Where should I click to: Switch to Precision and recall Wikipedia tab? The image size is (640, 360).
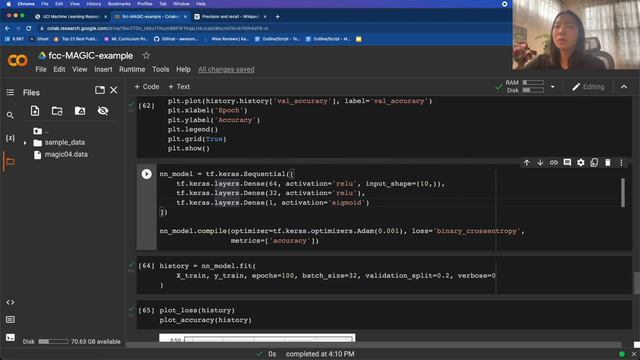[230, 17]
